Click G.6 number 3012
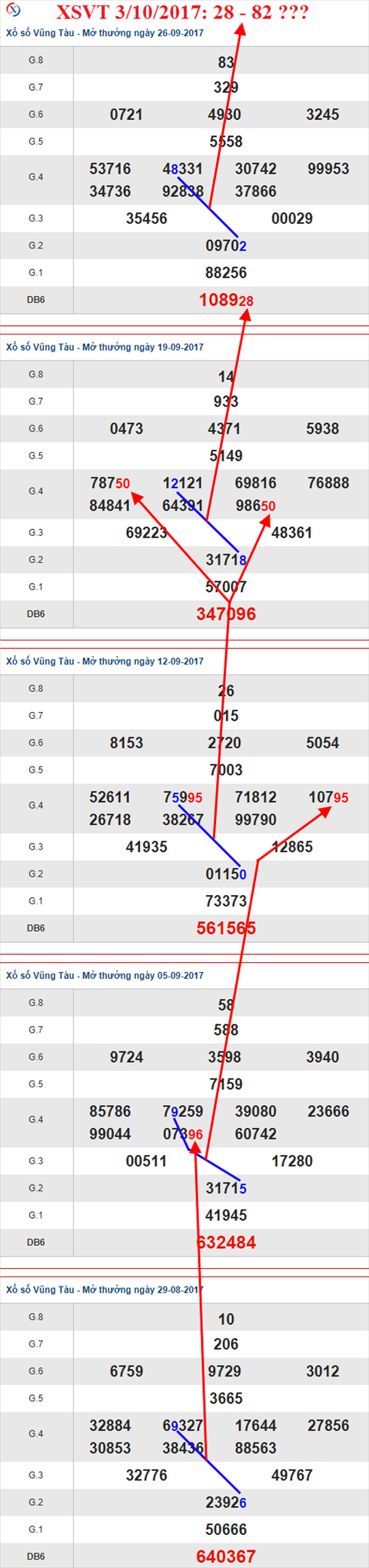This screenshot has height=1568, width=369. click(x=322, y=1371)
